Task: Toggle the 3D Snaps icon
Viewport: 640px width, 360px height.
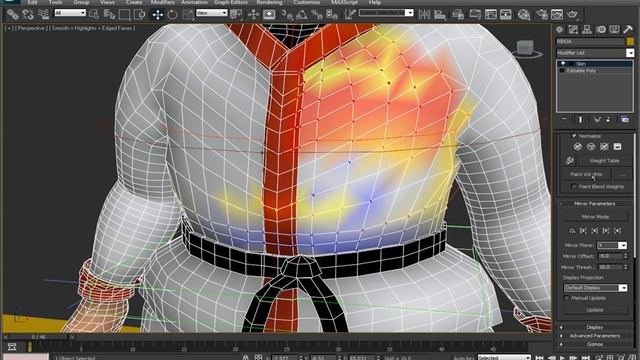Action: click(x=287, y=15)
